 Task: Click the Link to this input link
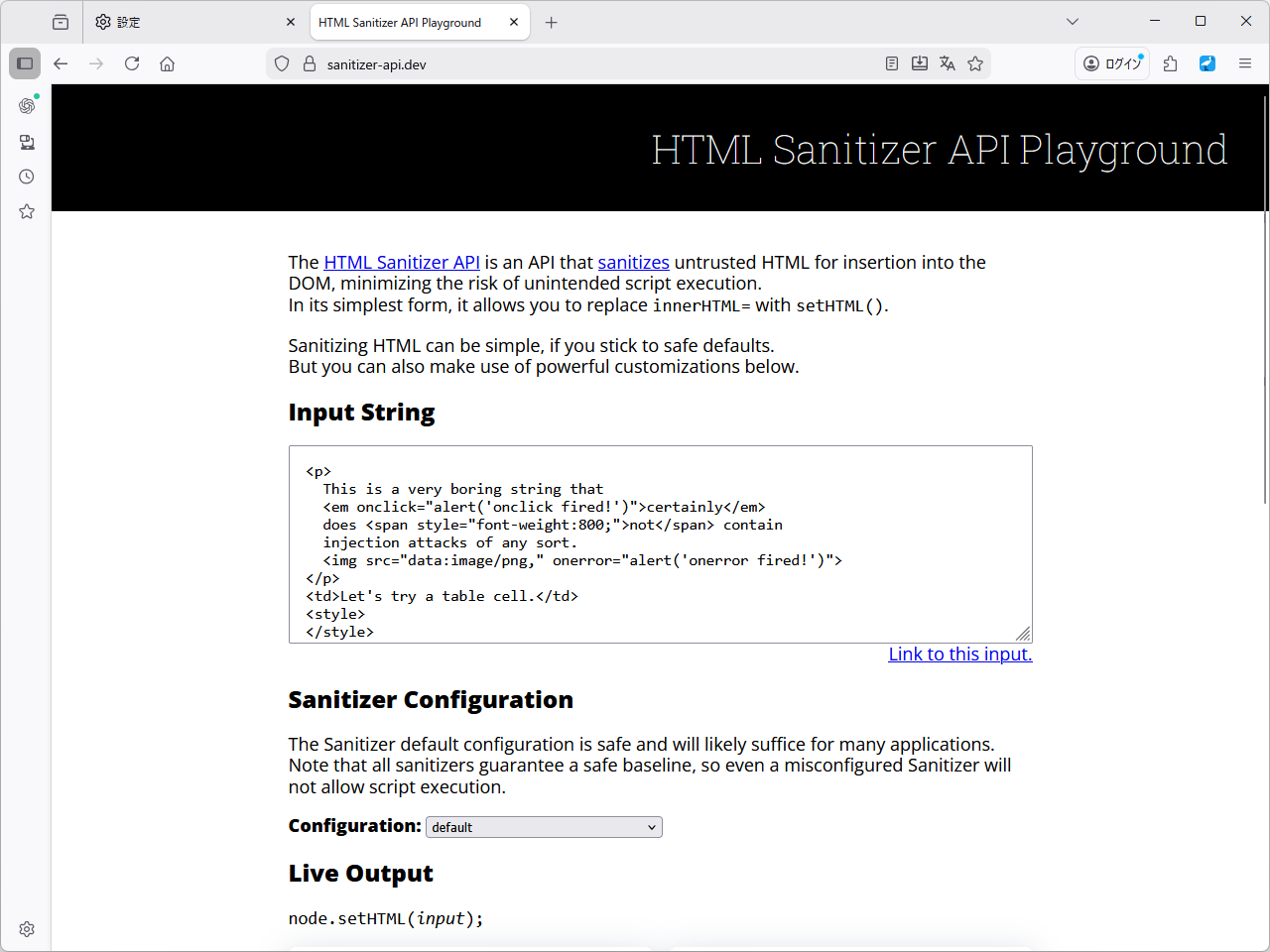coord(959,654)
